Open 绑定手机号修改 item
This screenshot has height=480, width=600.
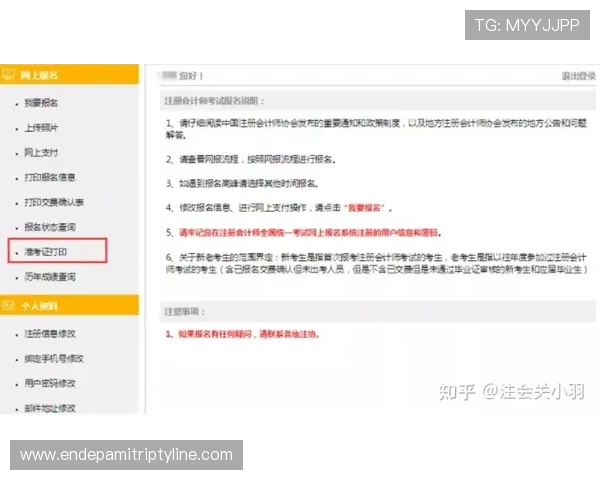click(54, 359)
